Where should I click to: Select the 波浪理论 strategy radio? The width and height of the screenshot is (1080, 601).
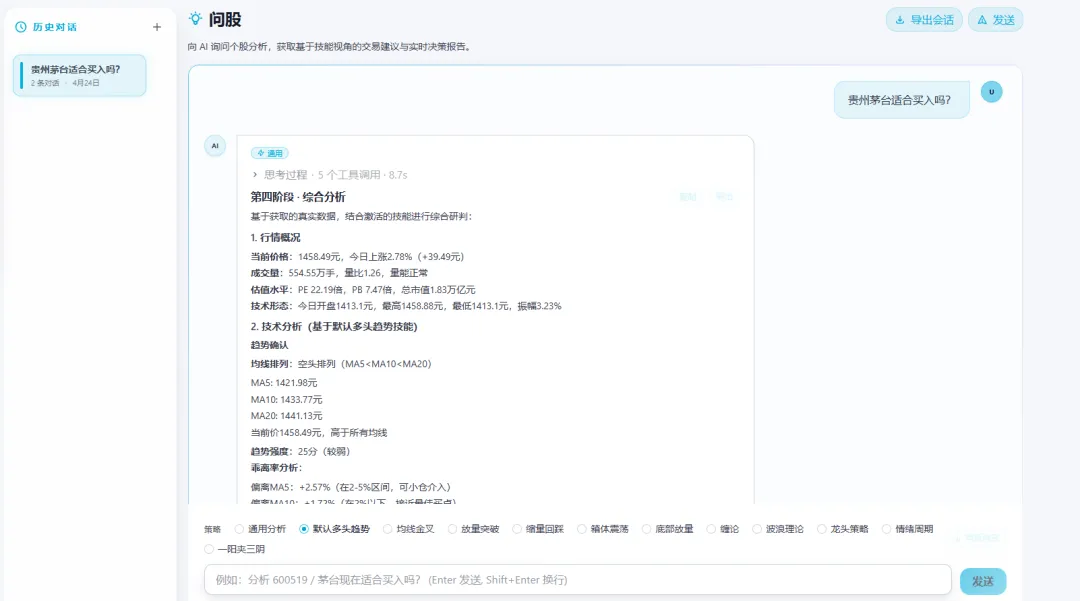pyautogui.click(x=757, y=529)
